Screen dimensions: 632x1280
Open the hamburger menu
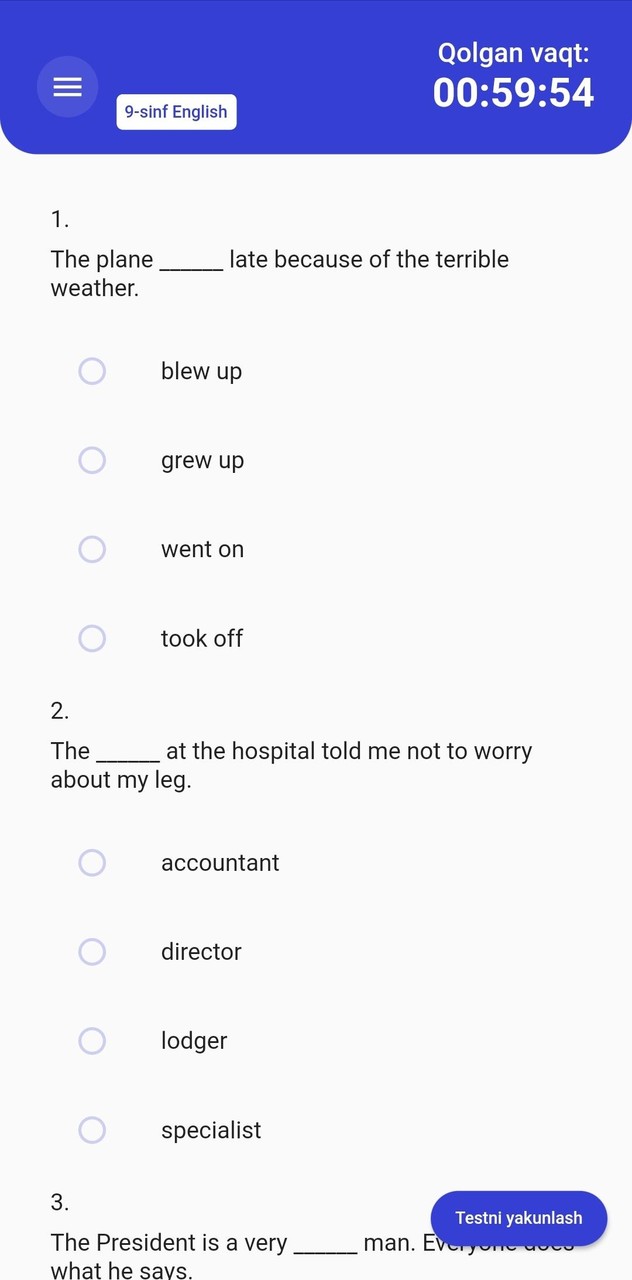click(67, 87)
